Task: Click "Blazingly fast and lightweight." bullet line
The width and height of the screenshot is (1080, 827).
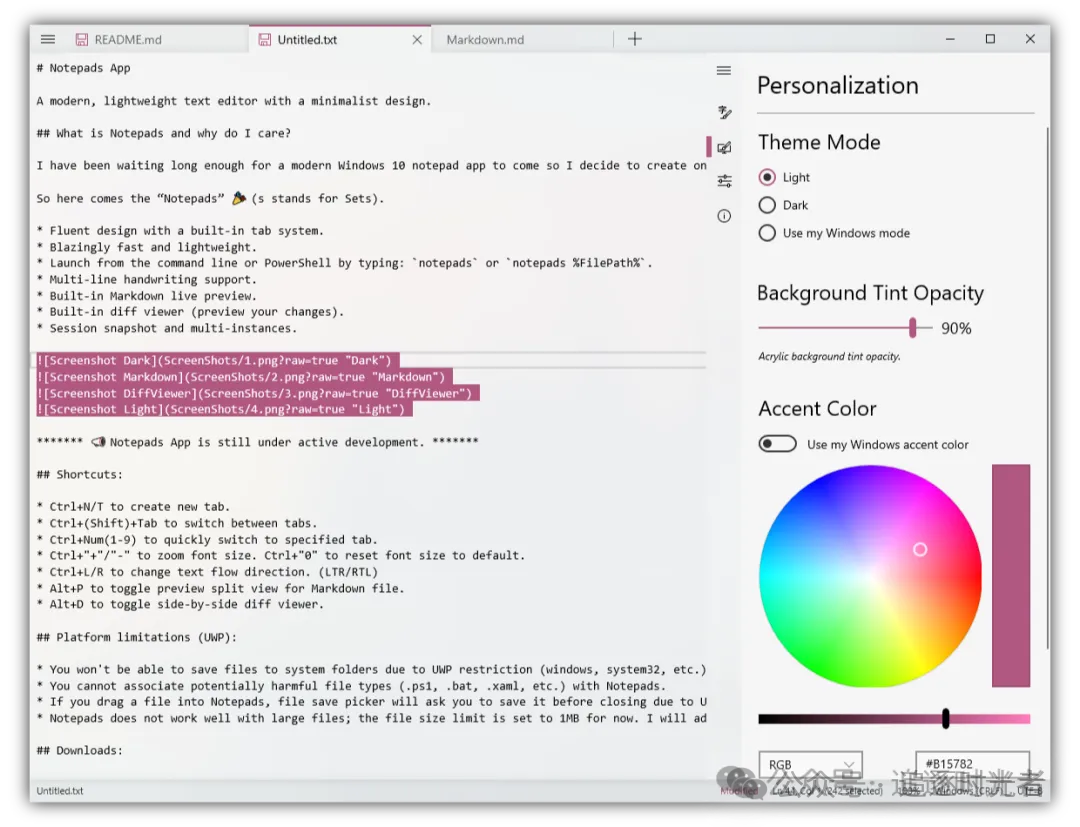Action: 147,247
